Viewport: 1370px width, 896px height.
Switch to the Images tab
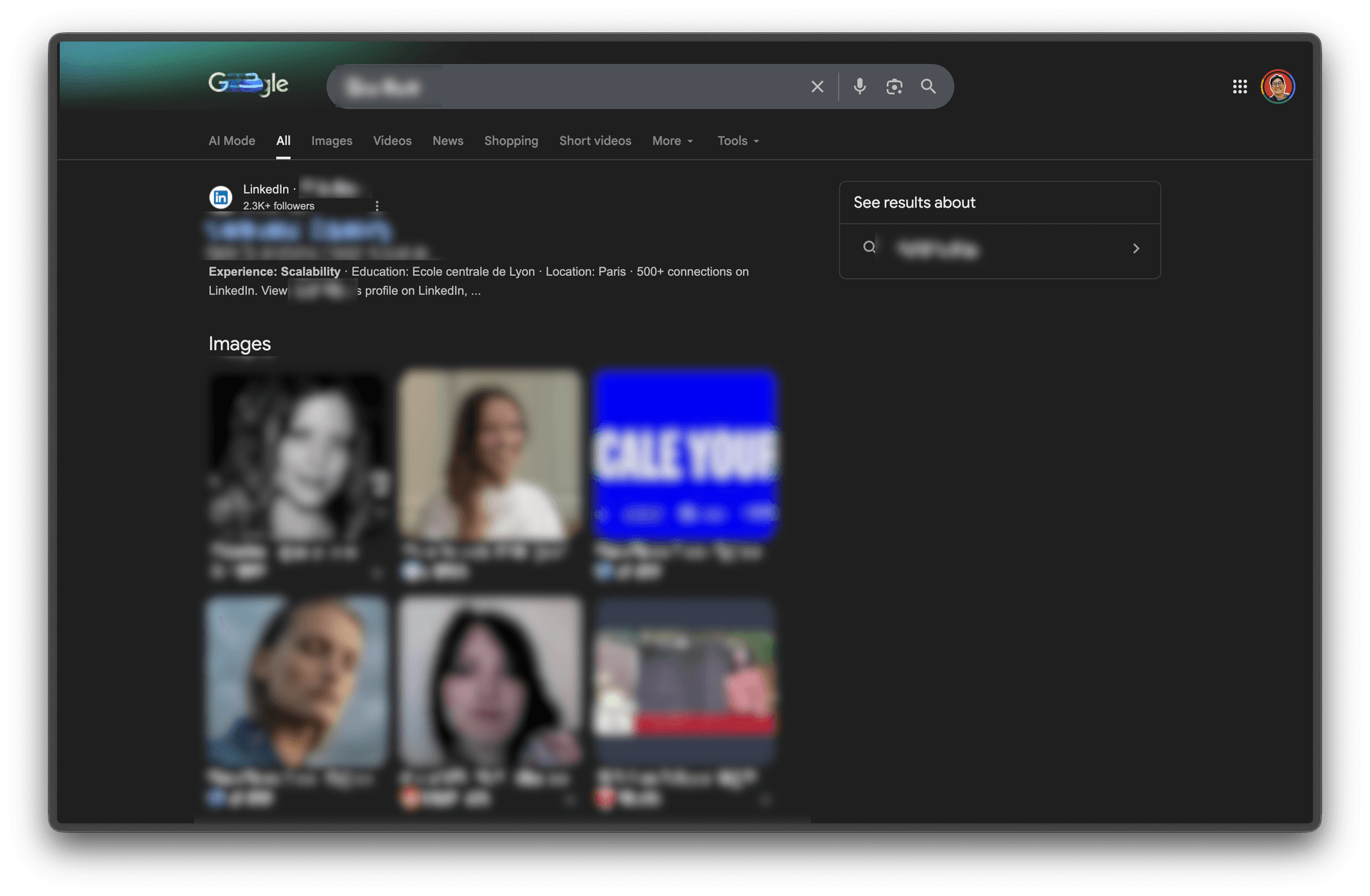331,141
